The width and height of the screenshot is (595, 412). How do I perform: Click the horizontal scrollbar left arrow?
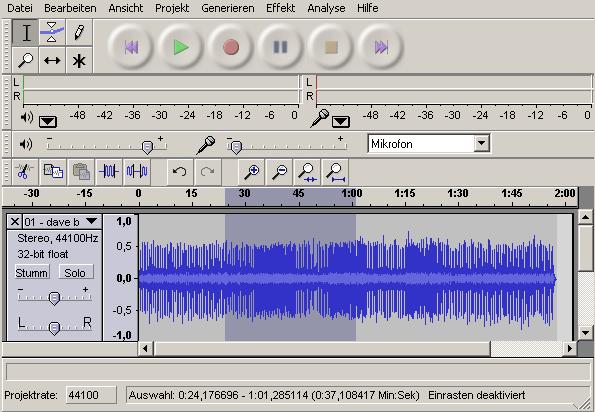point(145,348)
